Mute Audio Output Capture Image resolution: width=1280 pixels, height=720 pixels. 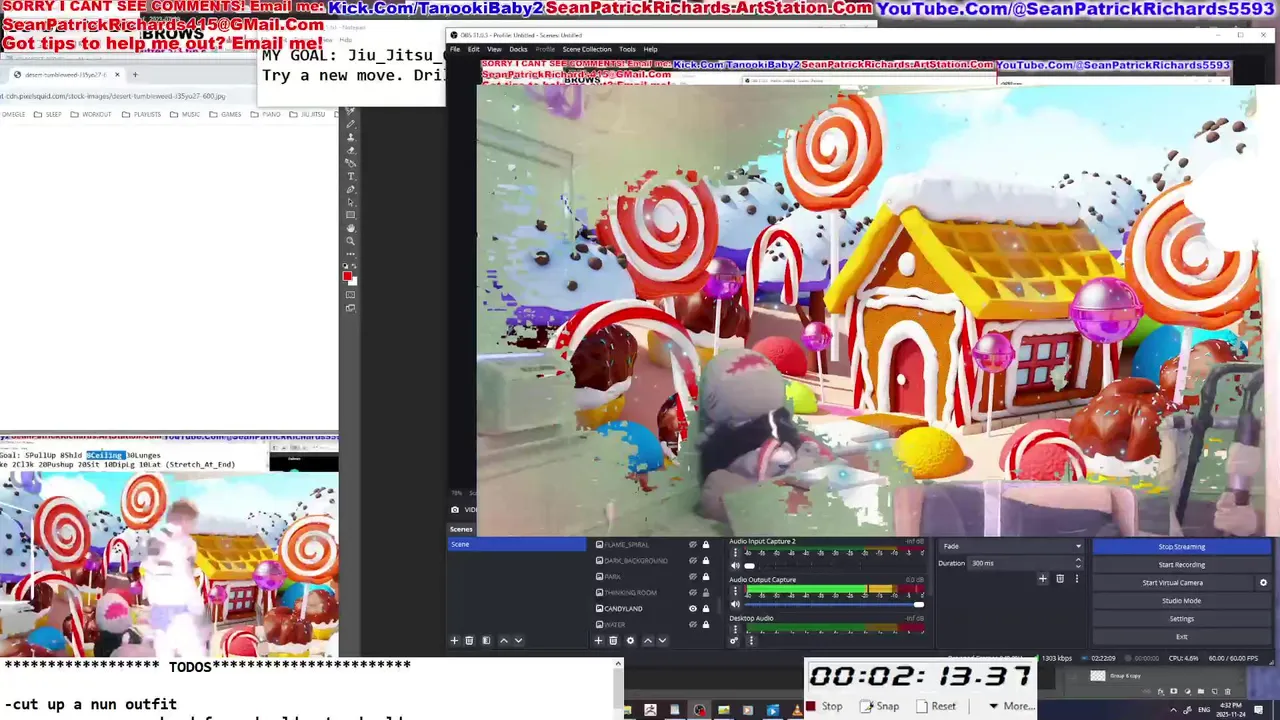coord(735,604)
